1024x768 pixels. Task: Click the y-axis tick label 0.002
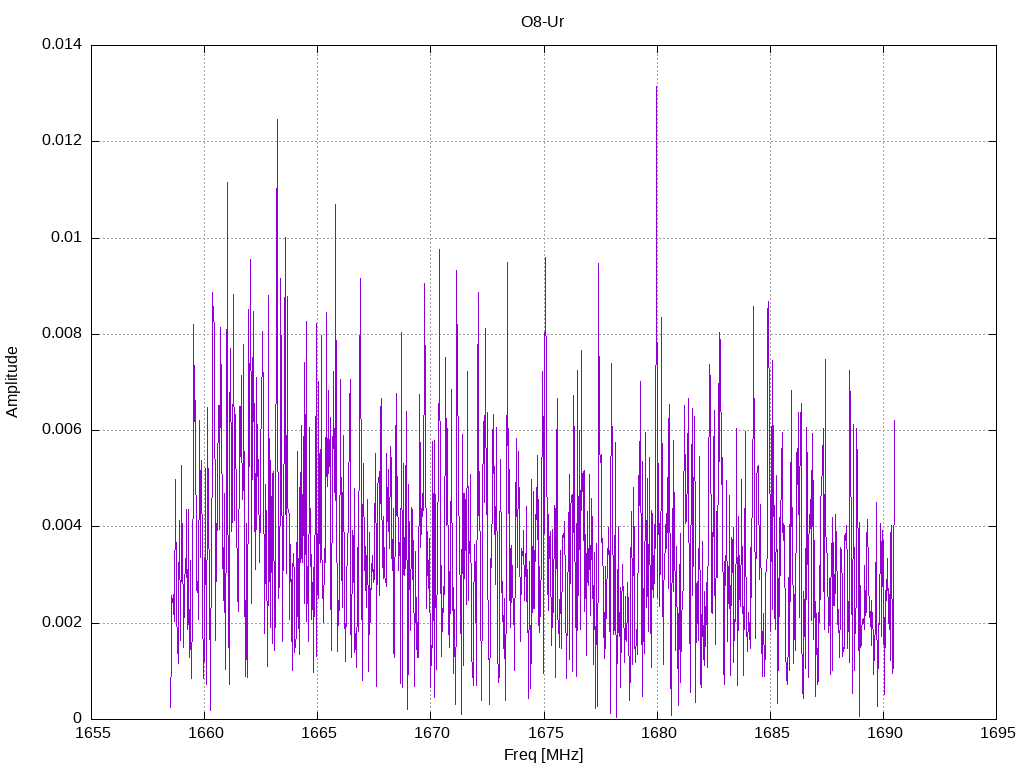pyautogui.click(x=62, y=622)
